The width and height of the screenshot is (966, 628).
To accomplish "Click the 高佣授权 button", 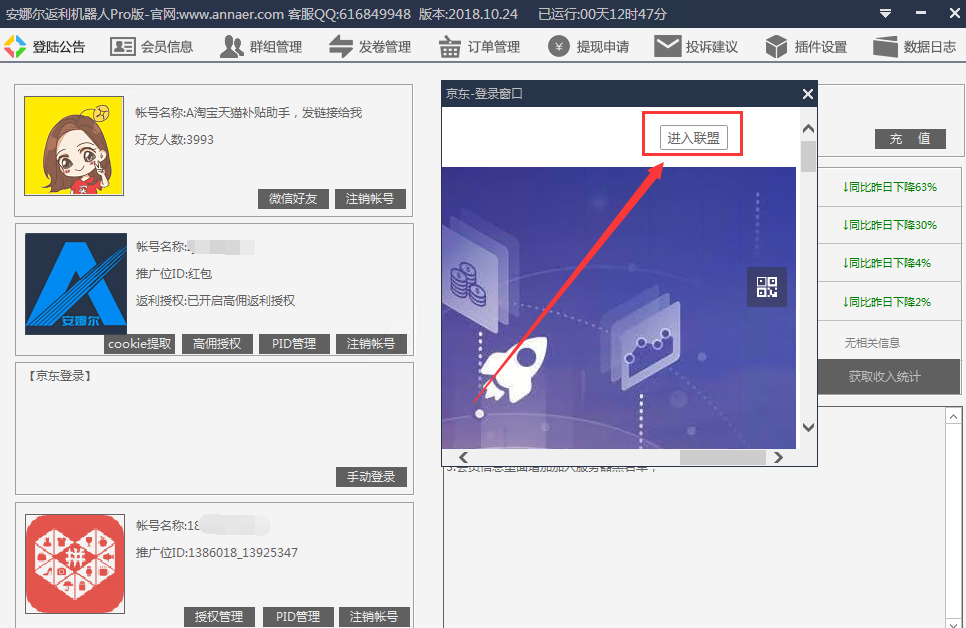I will coord(217,344).
